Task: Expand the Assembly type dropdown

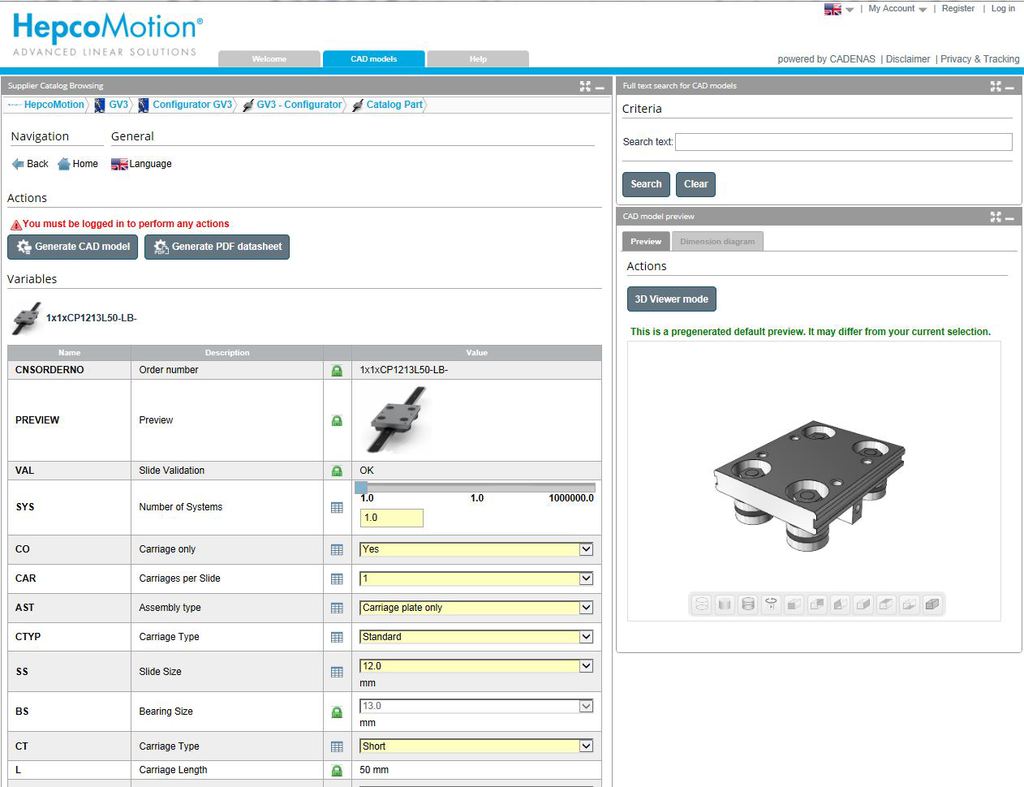Action: click(476, 607)
